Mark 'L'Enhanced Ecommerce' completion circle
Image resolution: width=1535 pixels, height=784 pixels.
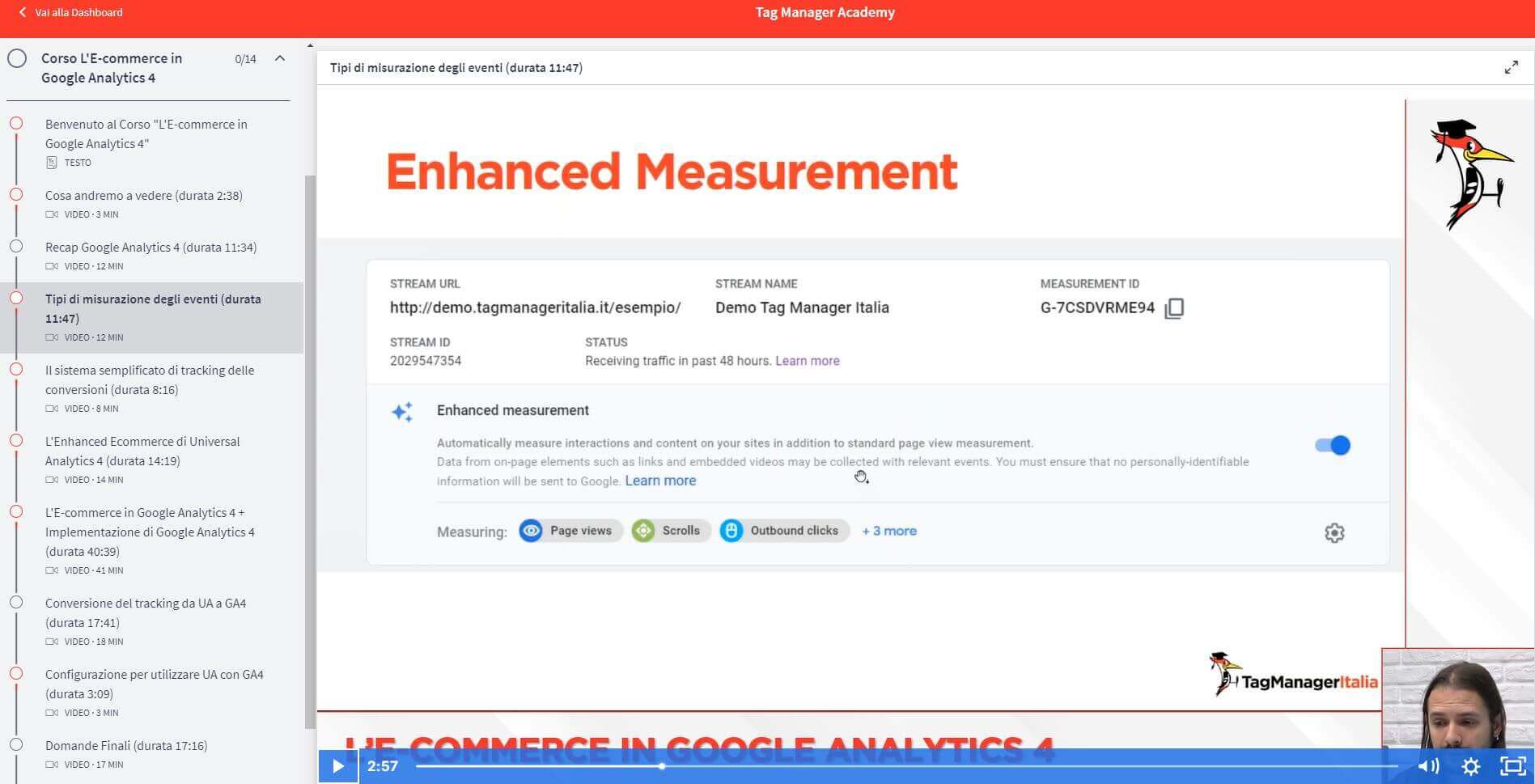16,440
